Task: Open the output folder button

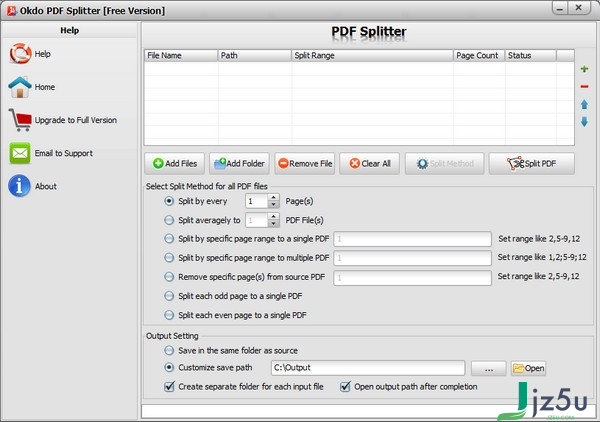Action: point(528,368)
